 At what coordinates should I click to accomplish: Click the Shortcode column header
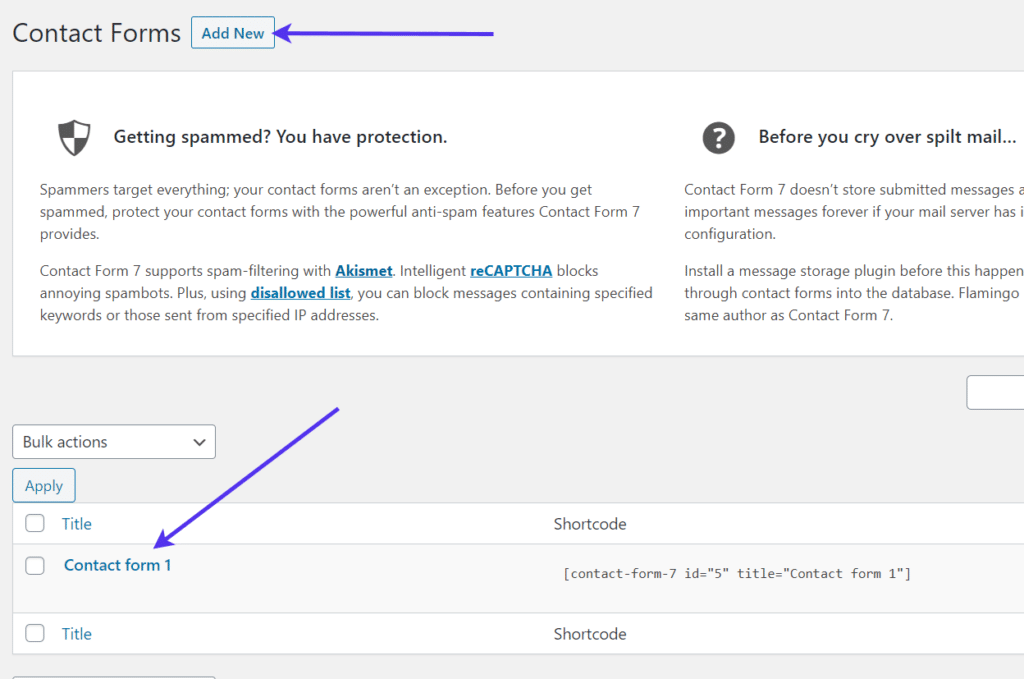coord(591,523)
